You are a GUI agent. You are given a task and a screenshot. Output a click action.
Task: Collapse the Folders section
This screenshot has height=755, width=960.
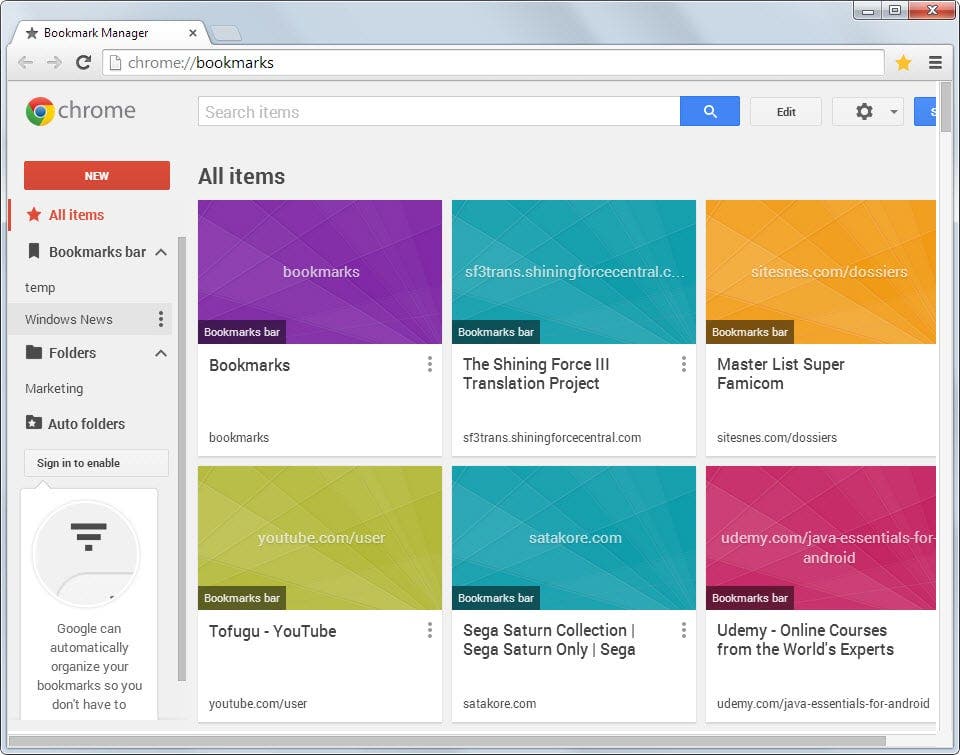pyautogui.click(x=161, y=353)
